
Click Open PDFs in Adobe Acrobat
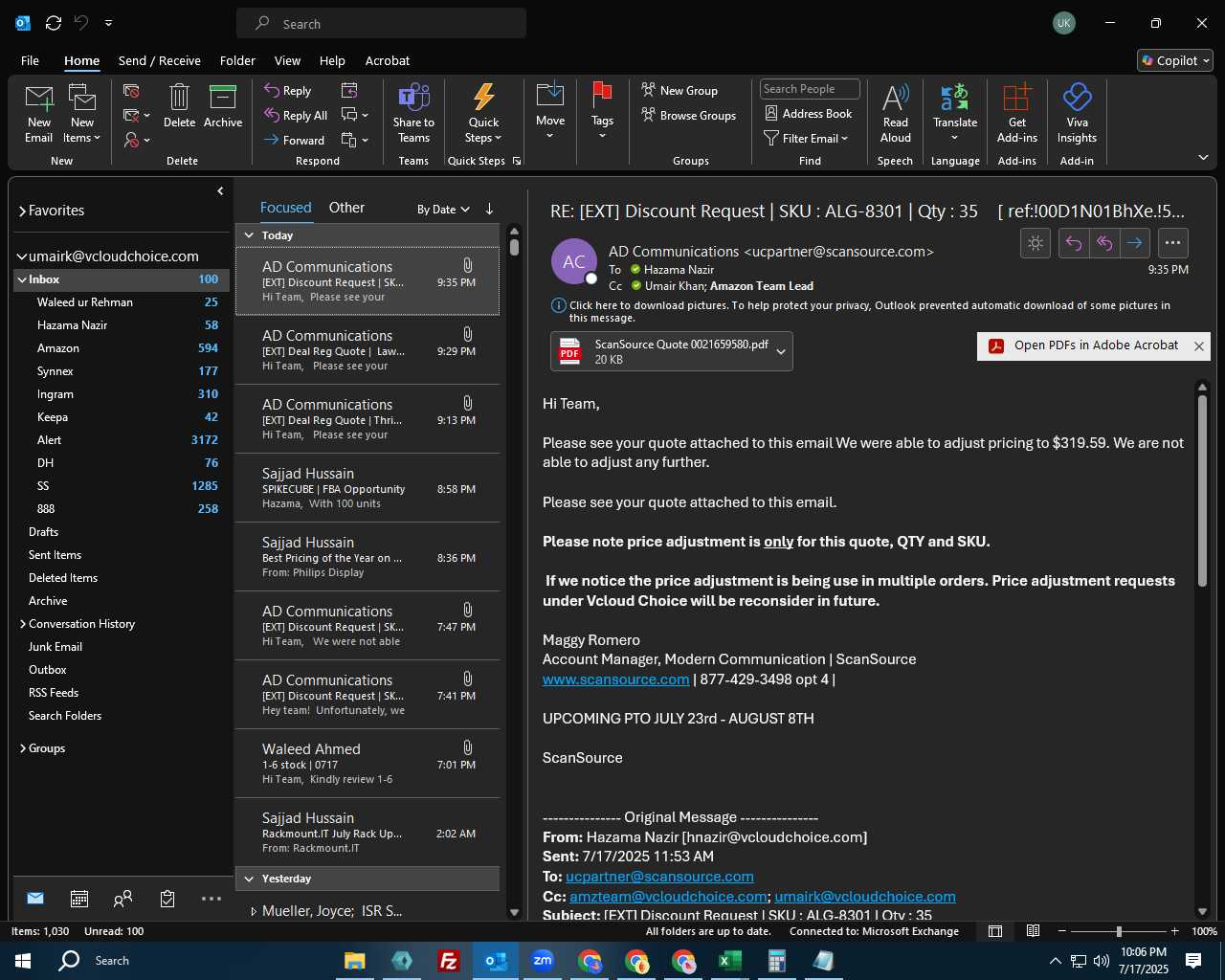(1085, 345)
